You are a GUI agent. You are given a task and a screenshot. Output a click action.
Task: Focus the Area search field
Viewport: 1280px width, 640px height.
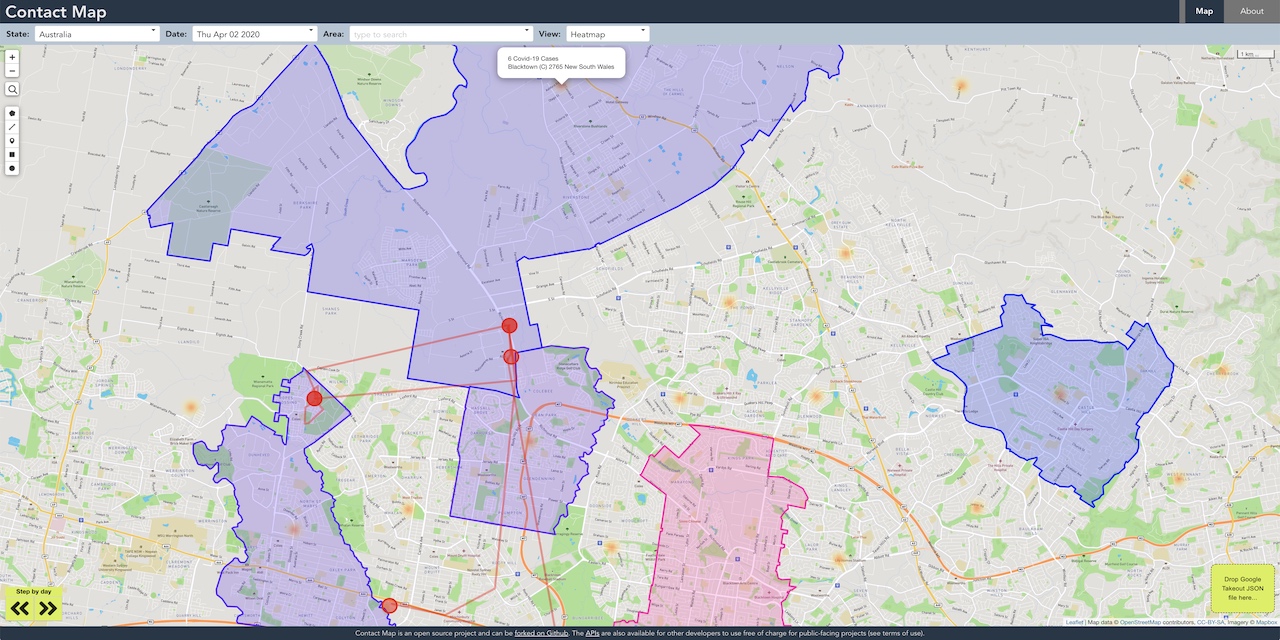tap(439, 34)
